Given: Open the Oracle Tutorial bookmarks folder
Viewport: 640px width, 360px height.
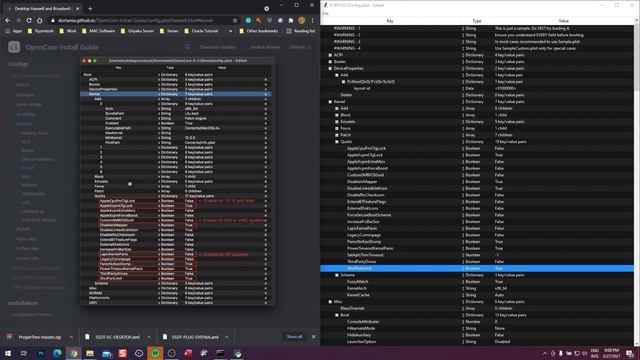Looking at the screenshot, I should (x=201, y=31).
